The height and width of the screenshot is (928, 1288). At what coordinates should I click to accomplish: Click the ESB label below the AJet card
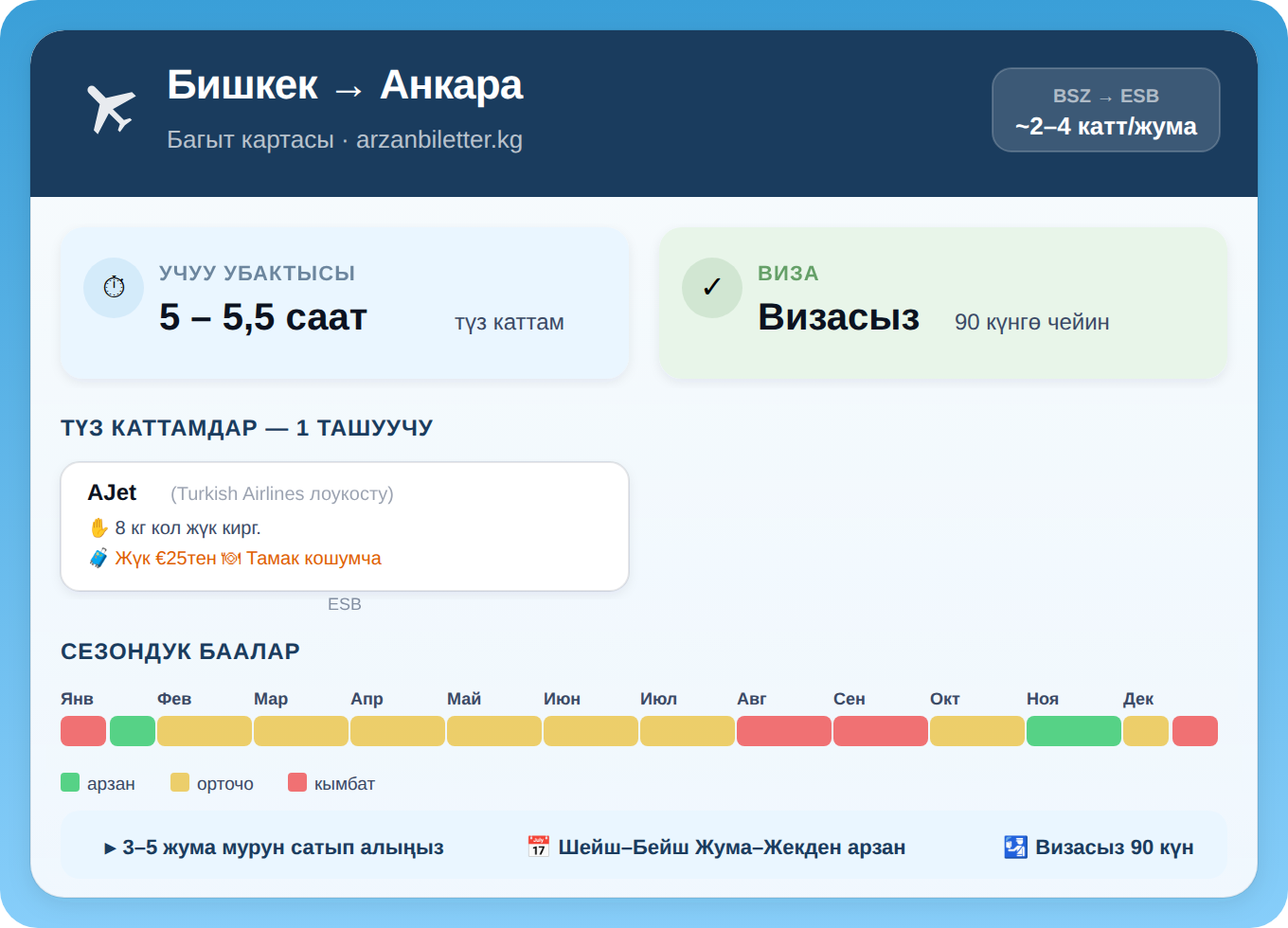pyautogui.click(x=345, y=603)
